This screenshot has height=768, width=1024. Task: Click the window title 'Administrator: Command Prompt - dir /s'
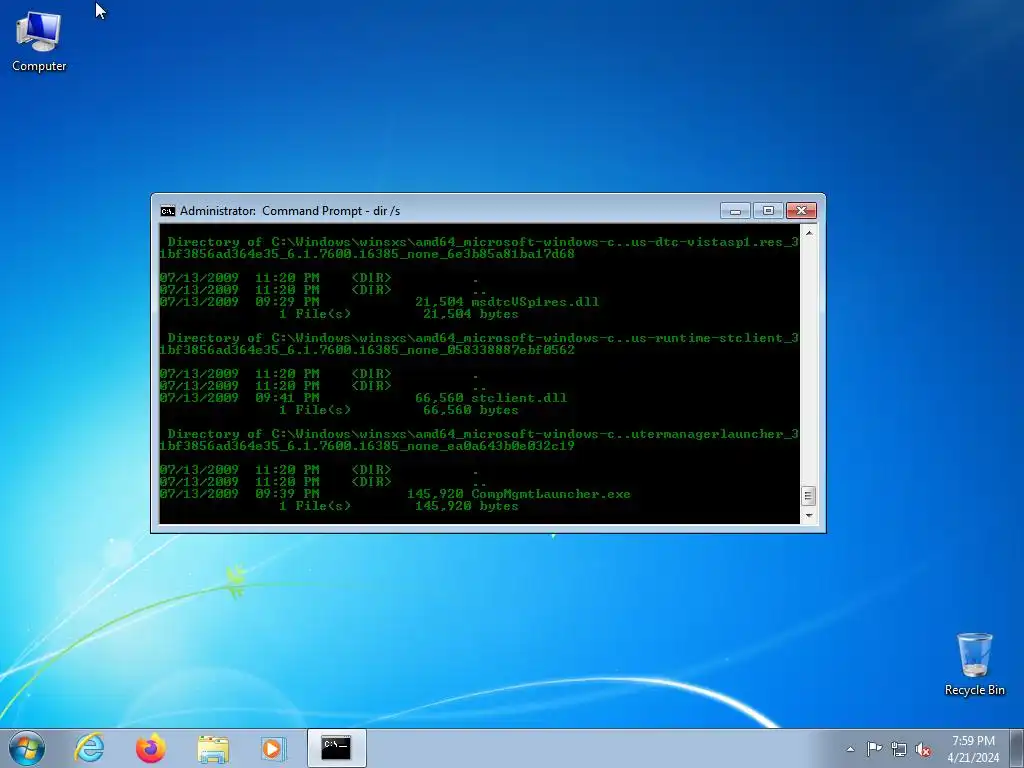pyautogui.click(x=290, y=211)
